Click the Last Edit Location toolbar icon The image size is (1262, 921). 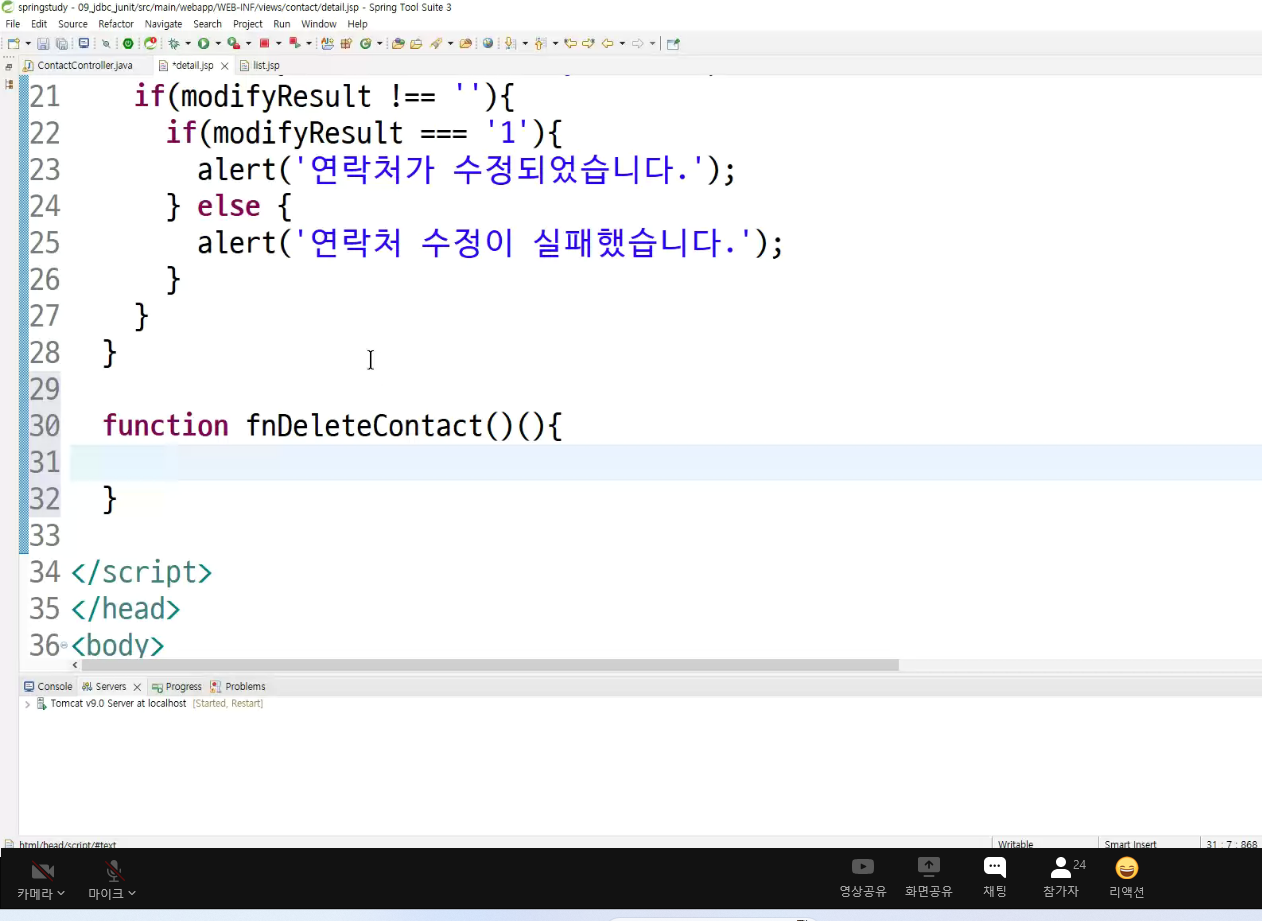tap(570, 44)
